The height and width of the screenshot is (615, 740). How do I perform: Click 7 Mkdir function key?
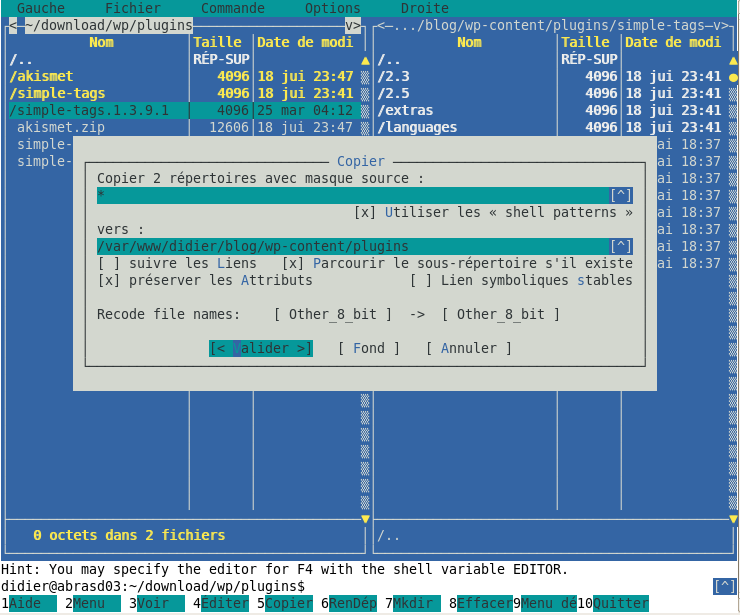(x=413, y=603)
